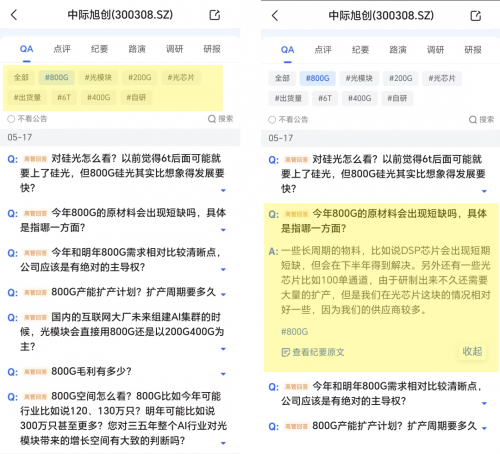Tap the share icon on right screen

click(x=476, y=16)
